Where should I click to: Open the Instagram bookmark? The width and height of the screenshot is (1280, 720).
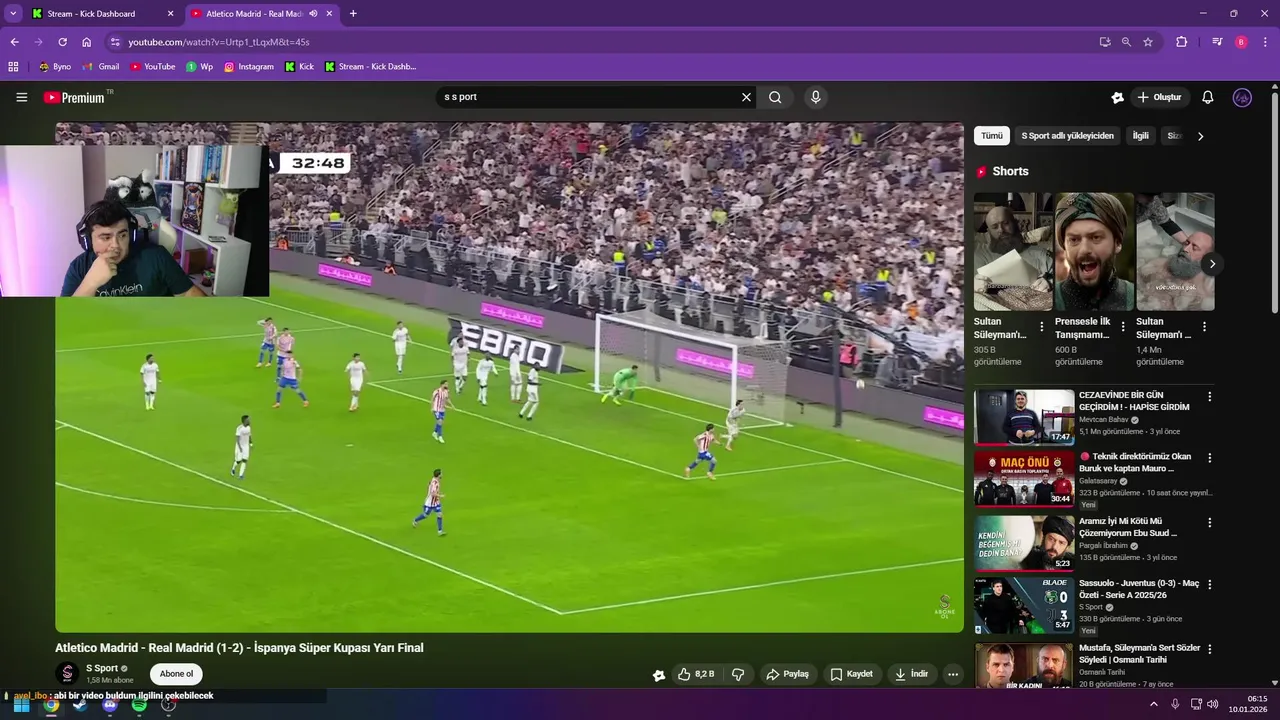click(x=248, y=67)
